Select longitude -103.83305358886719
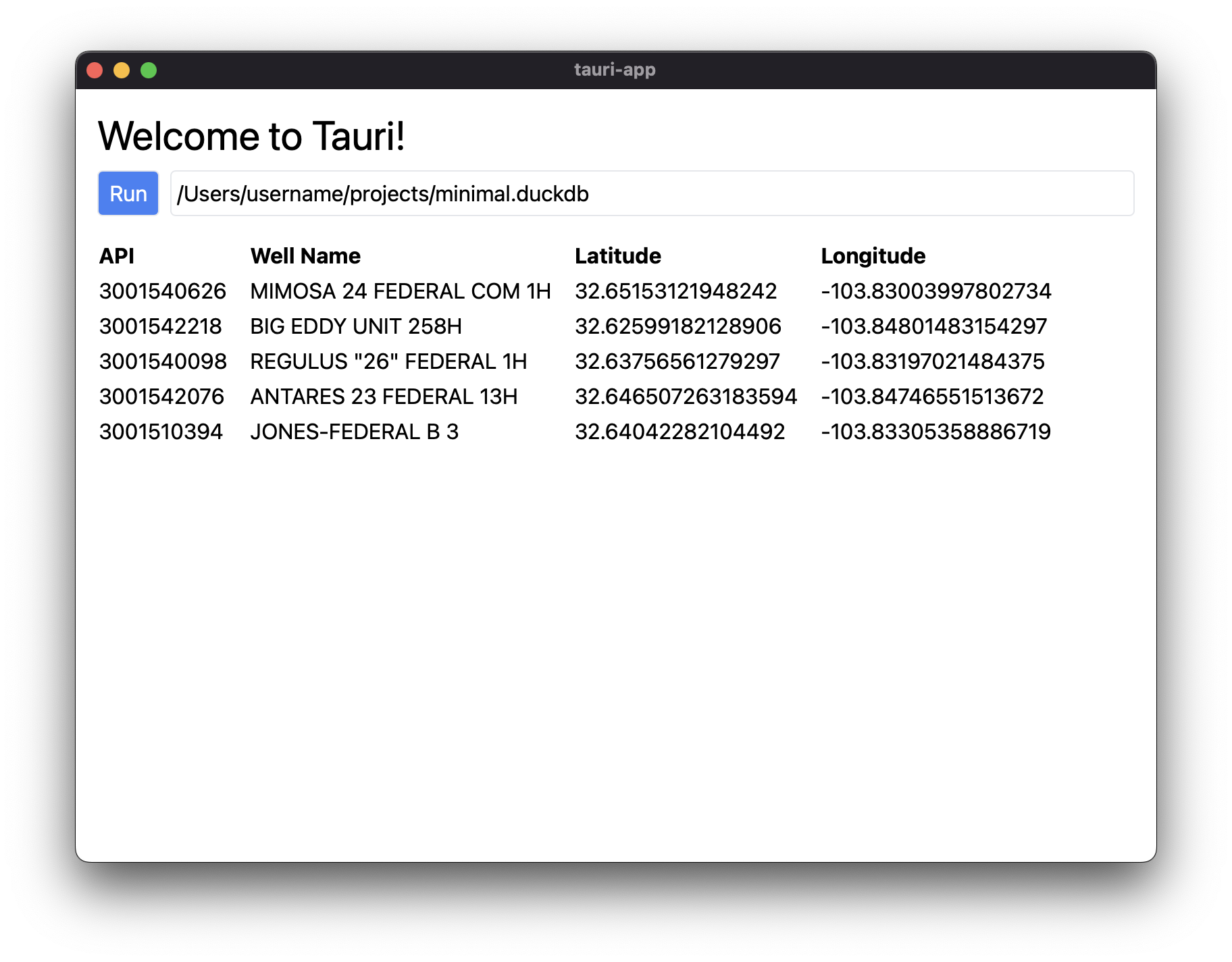 point(935,432)
